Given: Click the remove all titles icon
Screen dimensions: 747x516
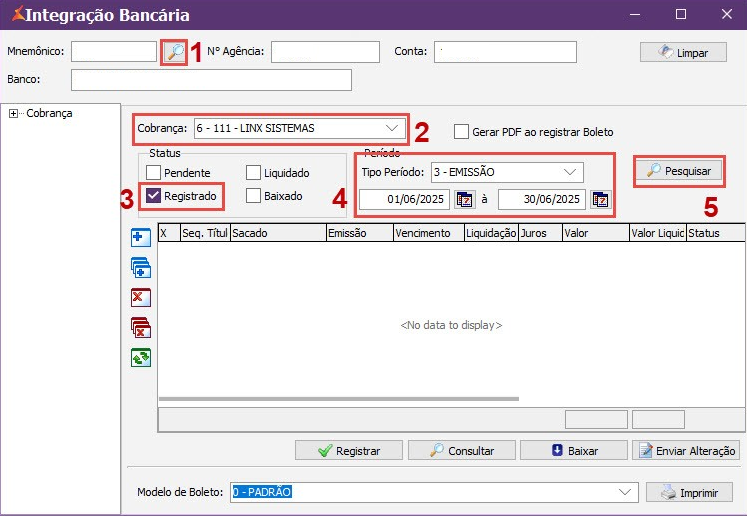Looking at the screenshot, I should pyautogui.click(x=141, y=328).
